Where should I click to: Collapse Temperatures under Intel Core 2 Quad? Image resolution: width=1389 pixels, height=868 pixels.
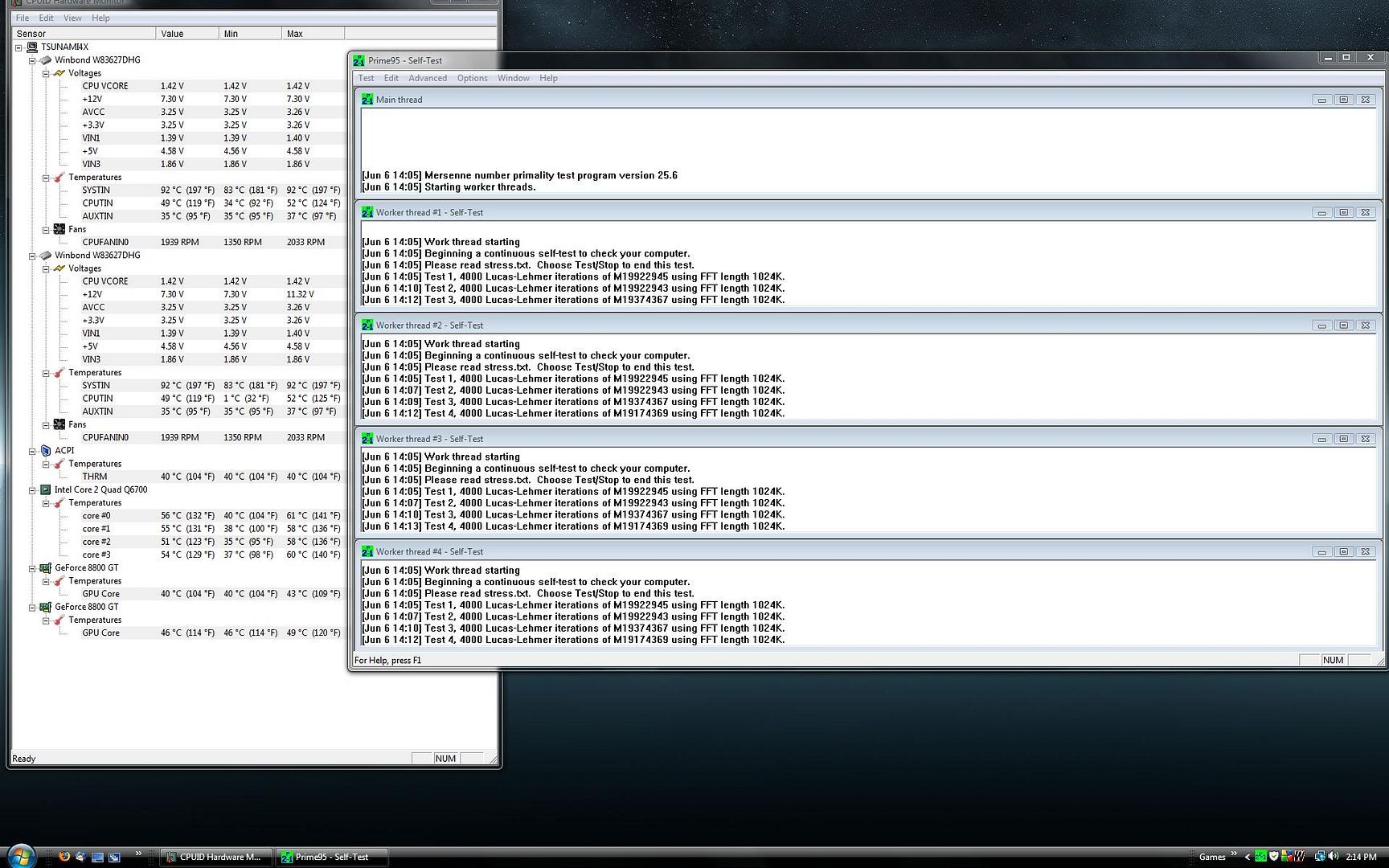coord(46,503)
